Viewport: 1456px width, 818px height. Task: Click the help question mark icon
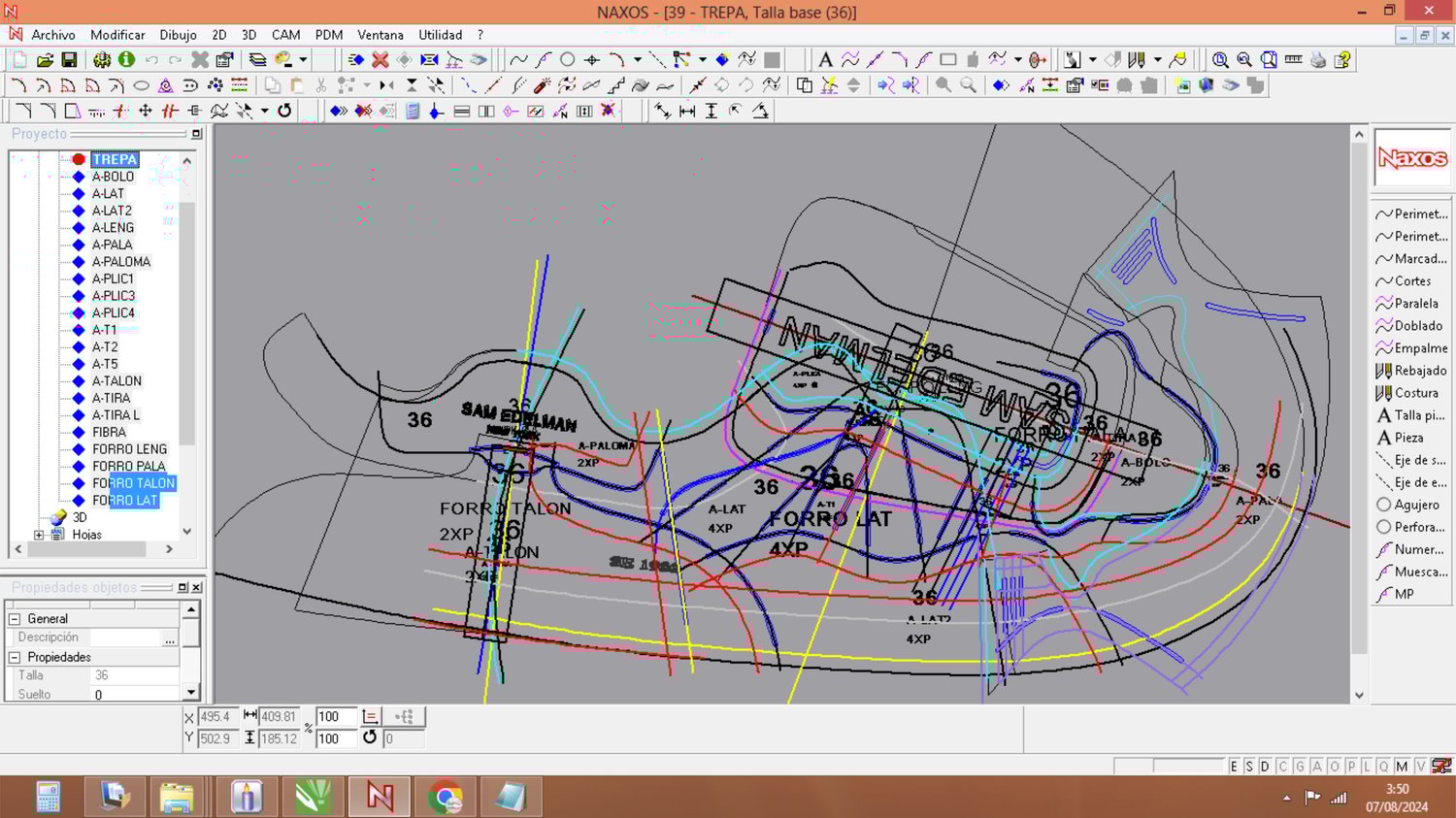(x=1342, y=60)
